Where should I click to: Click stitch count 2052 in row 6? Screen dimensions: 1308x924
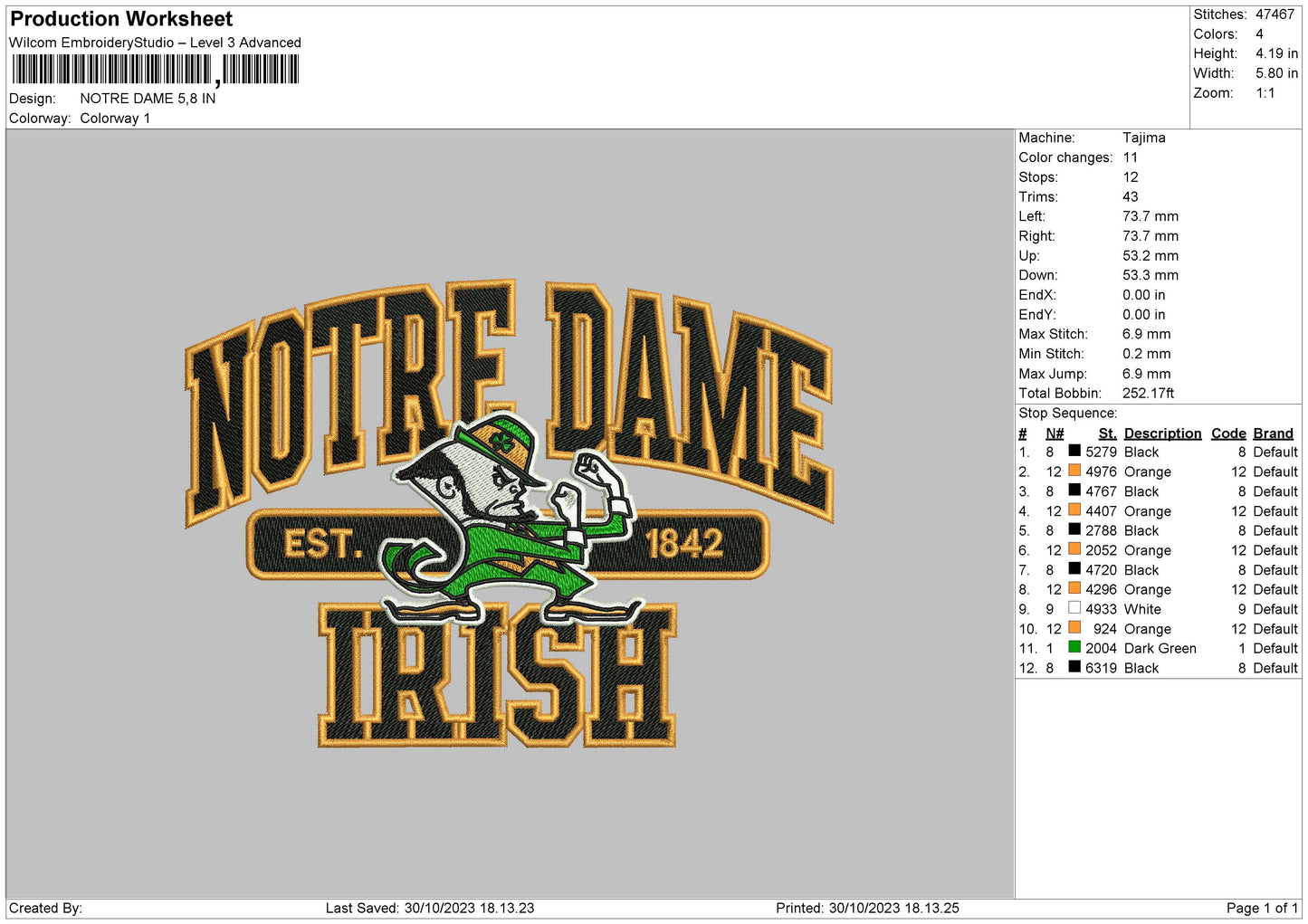click(x=1101, y=550)
